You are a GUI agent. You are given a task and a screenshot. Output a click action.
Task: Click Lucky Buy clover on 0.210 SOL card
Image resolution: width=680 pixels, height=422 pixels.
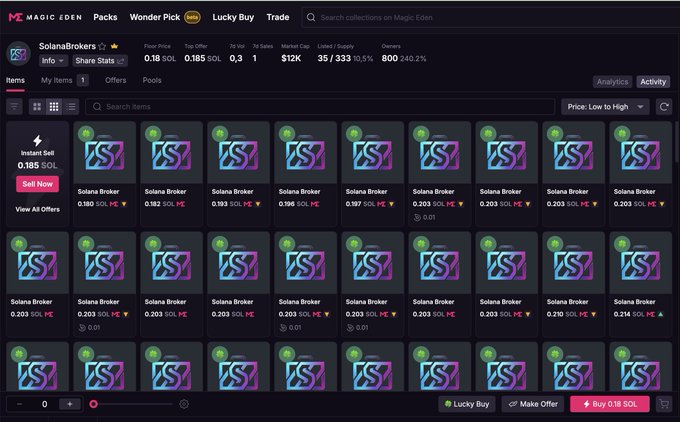point(555,244)
